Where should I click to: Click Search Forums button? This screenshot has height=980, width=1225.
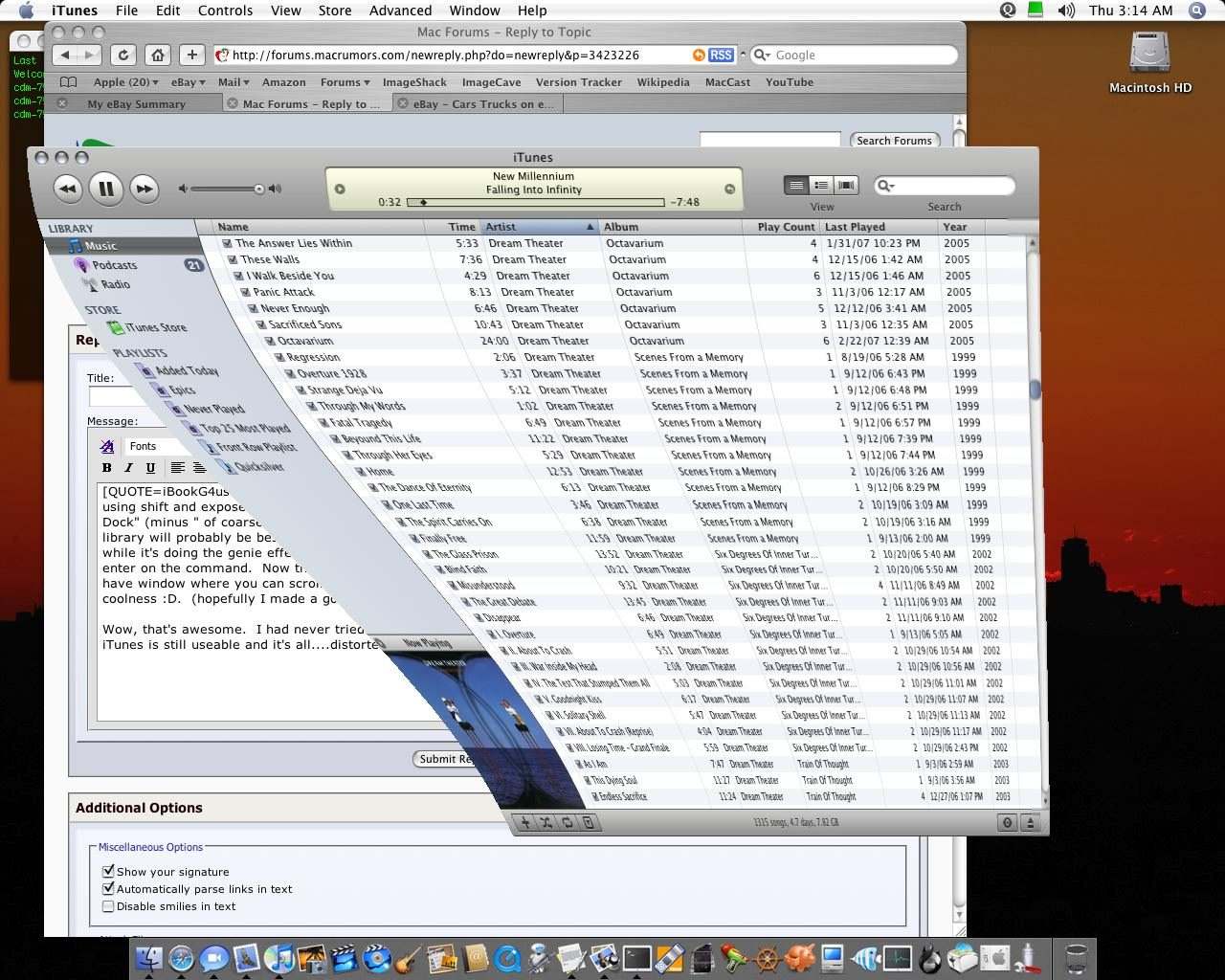tap(894, 141)
